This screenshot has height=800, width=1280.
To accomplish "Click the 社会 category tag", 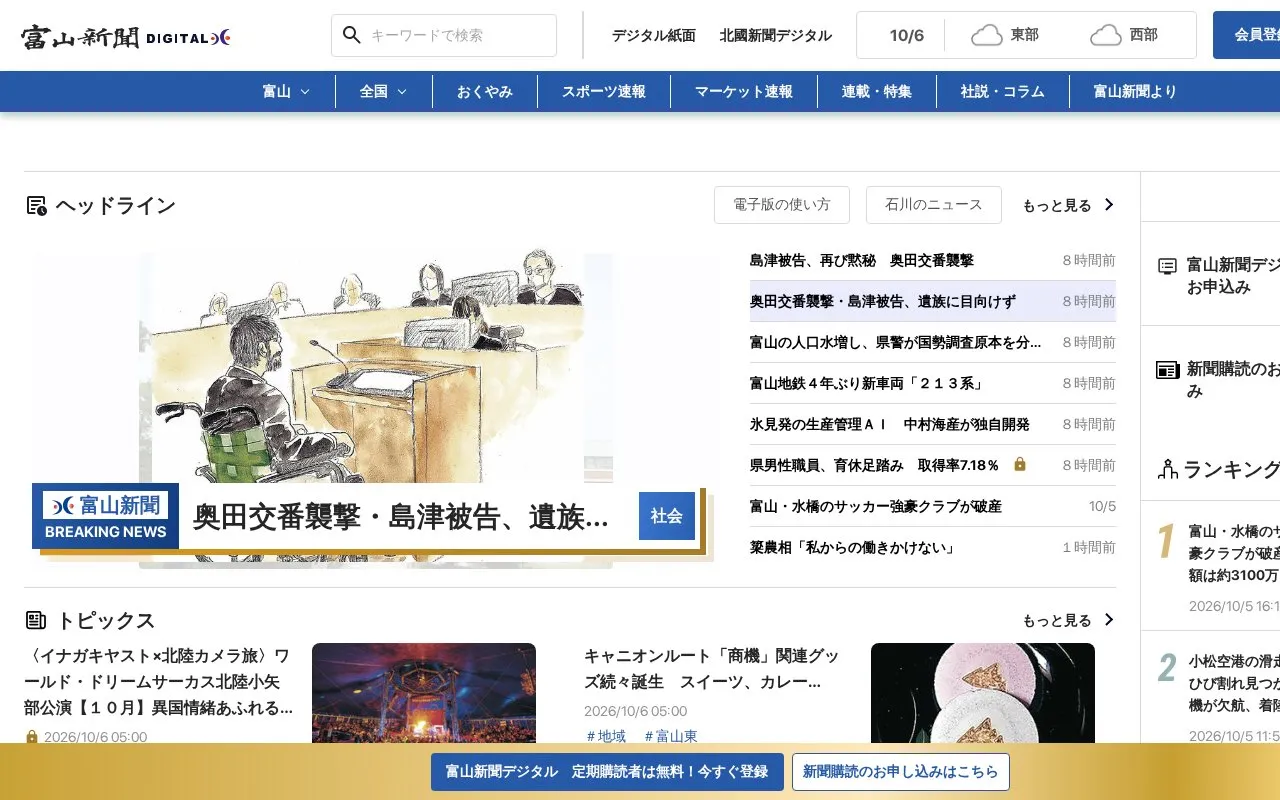I will coord(667,516).
